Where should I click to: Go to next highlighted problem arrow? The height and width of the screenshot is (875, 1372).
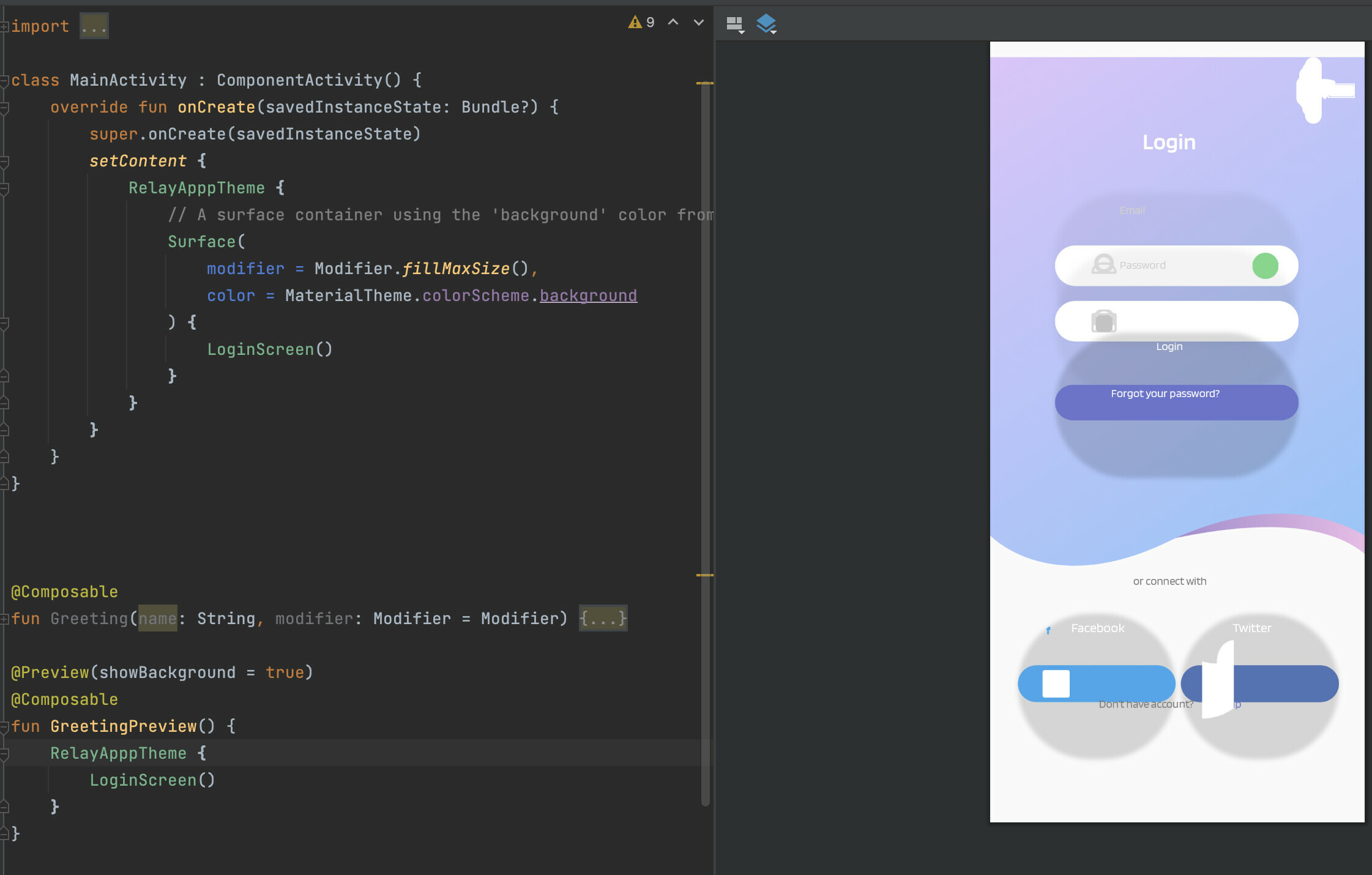[x=698, y=23]
